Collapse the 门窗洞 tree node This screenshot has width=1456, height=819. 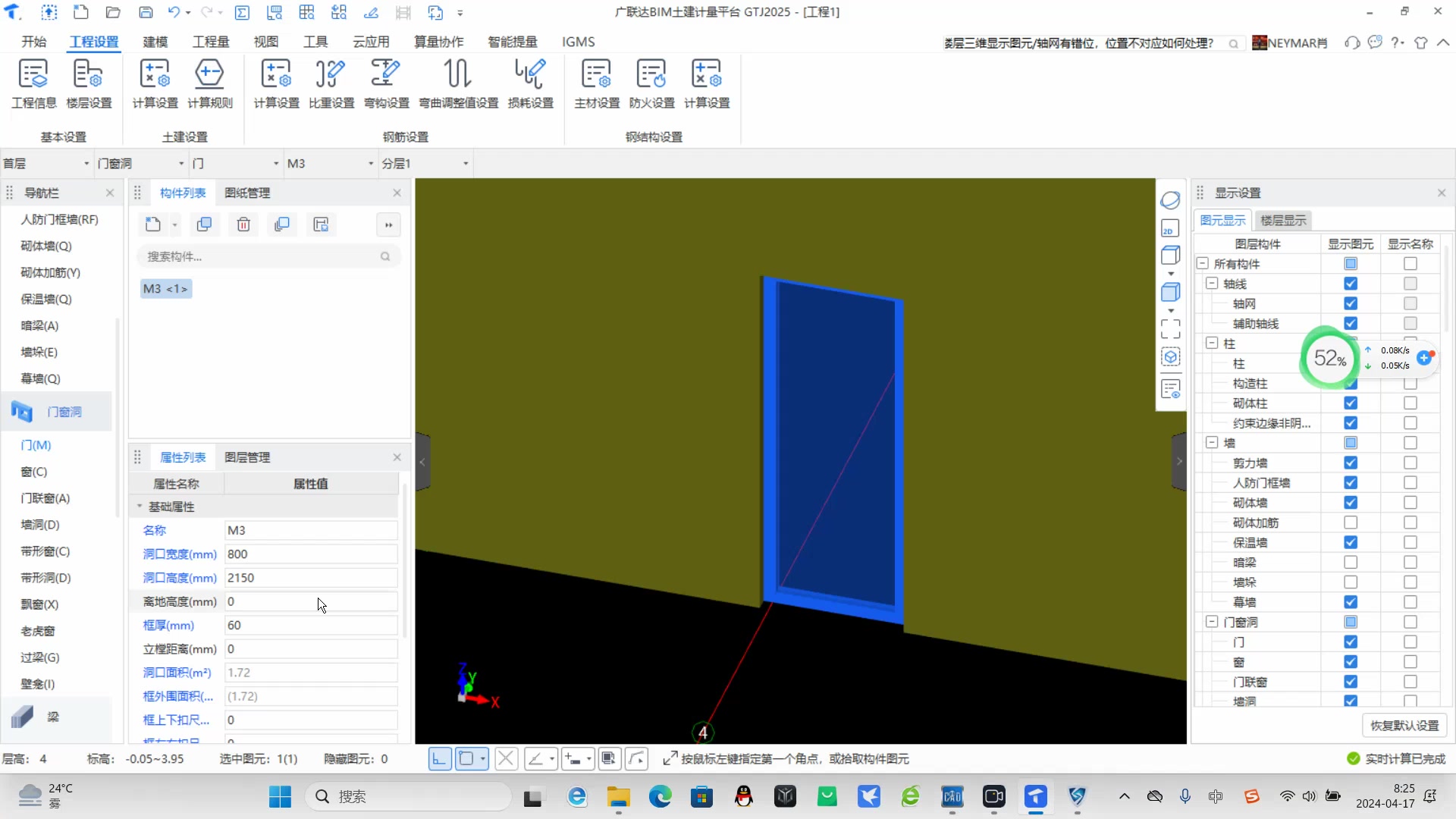point(1212,622)
